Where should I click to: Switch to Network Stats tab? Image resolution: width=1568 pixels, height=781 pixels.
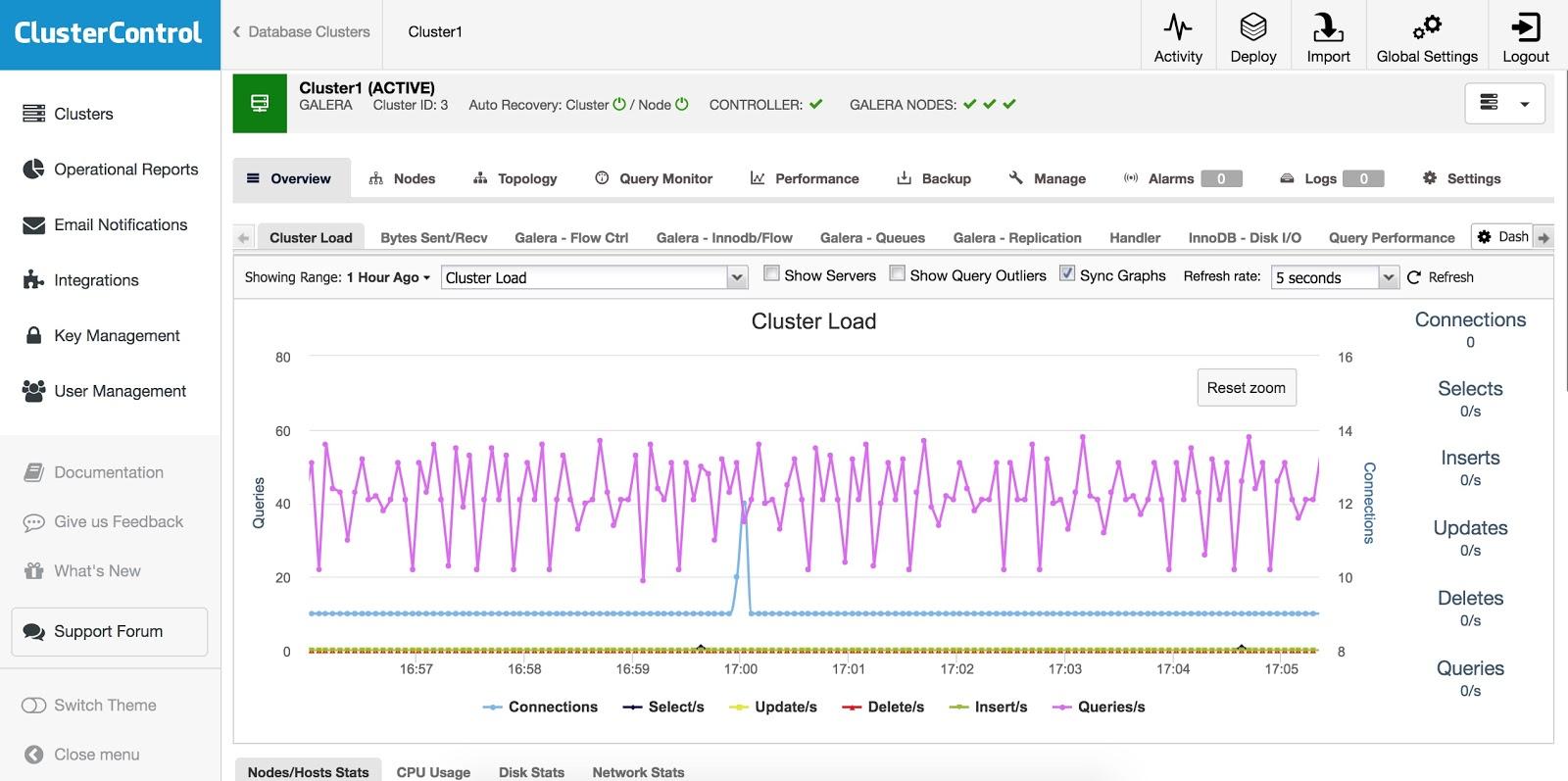click(x=638, y=772)
